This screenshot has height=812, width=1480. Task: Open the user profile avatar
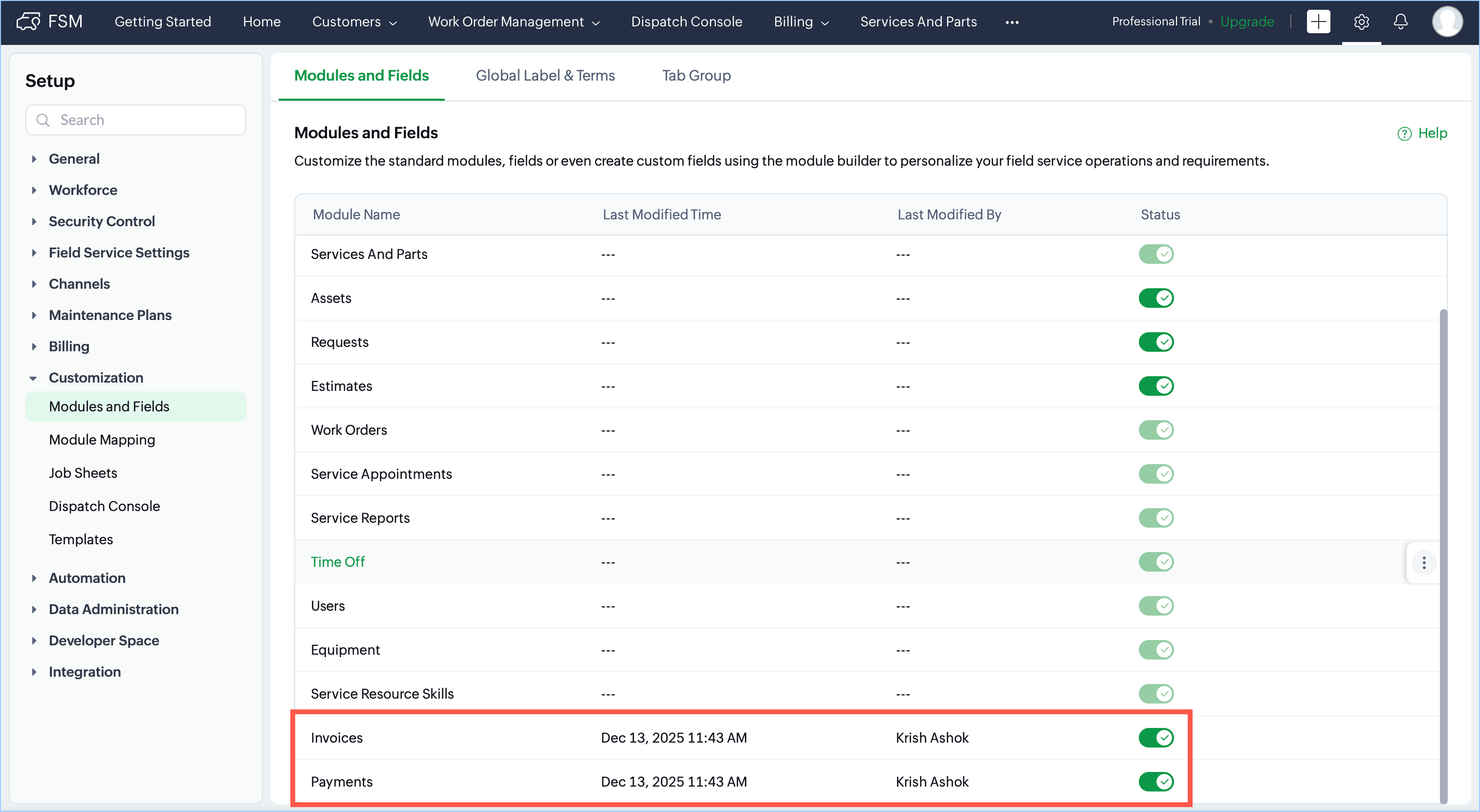(x=1447, y=22)
